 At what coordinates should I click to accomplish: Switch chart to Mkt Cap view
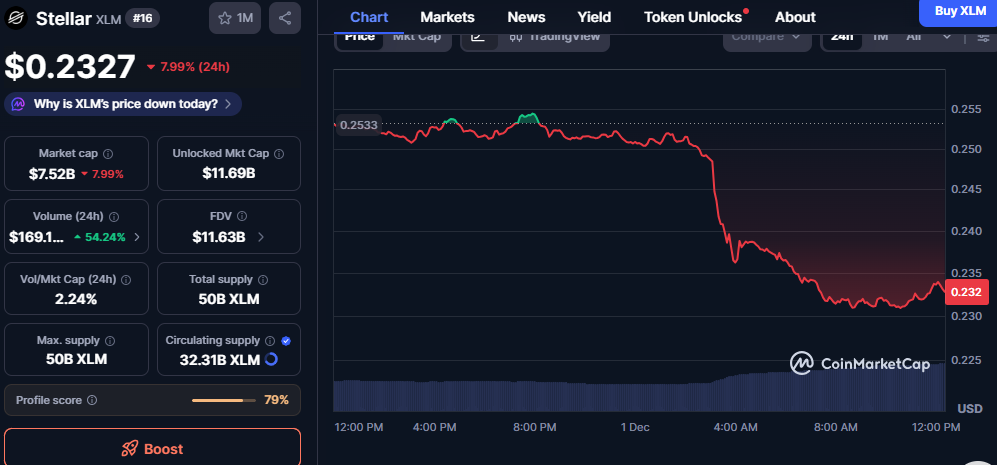(x=417, y=37)
